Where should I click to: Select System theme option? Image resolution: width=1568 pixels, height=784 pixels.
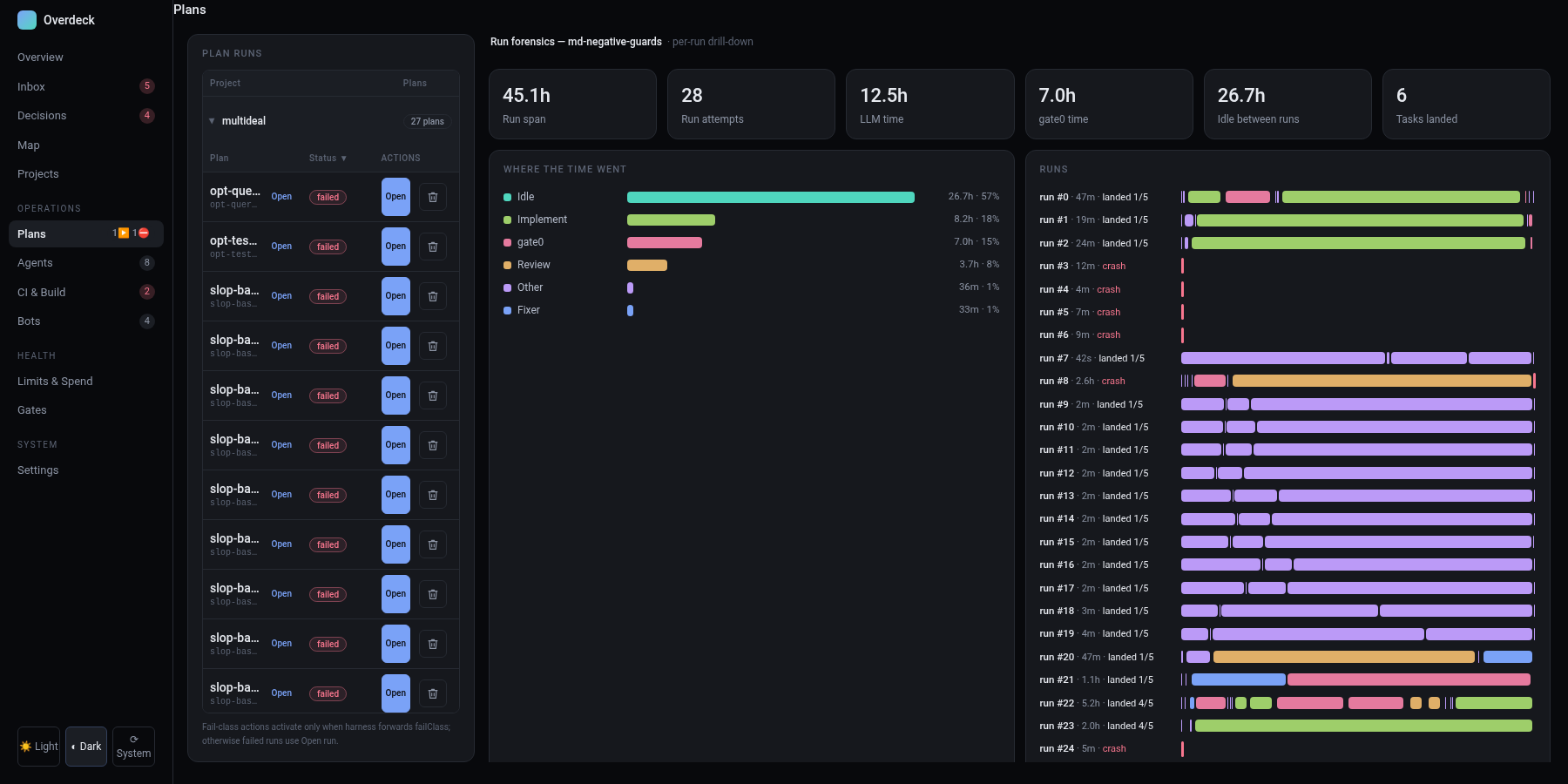click(x=133, y=747)
